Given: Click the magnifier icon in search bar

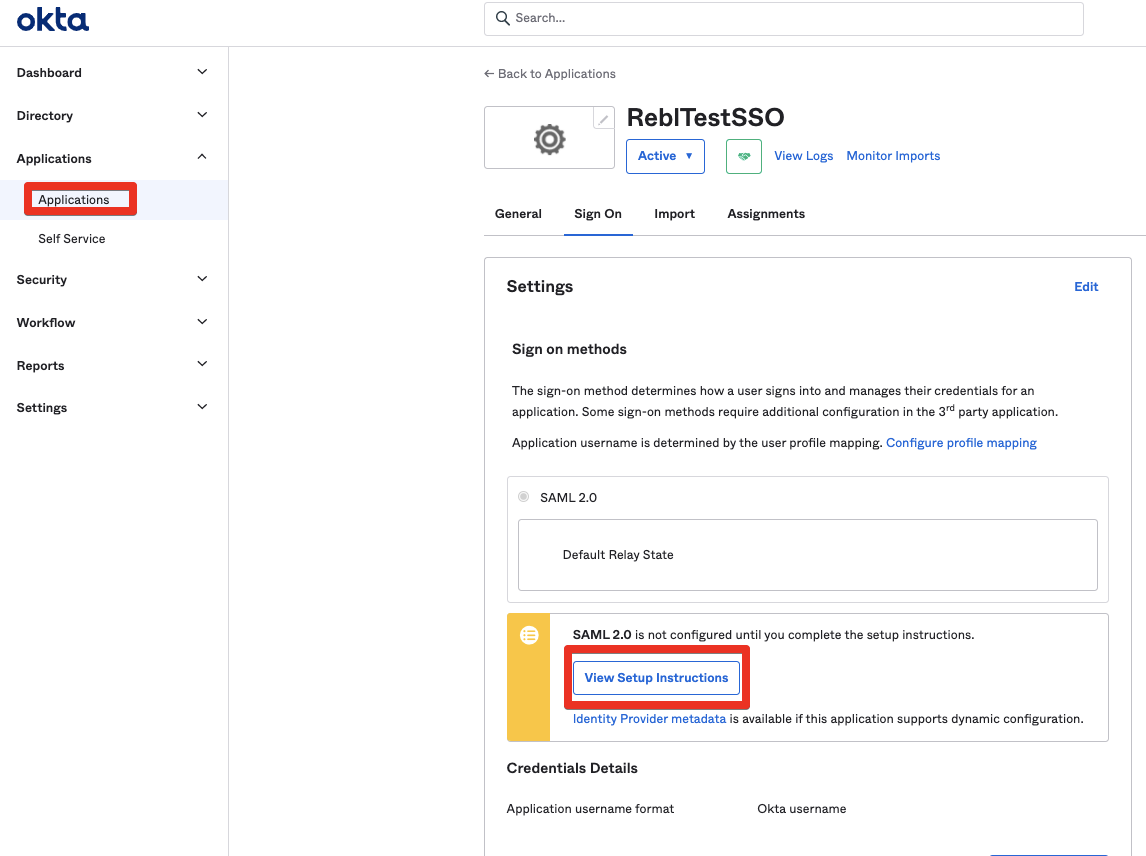Looking at the screenshot, I should [x=502, y=18].
